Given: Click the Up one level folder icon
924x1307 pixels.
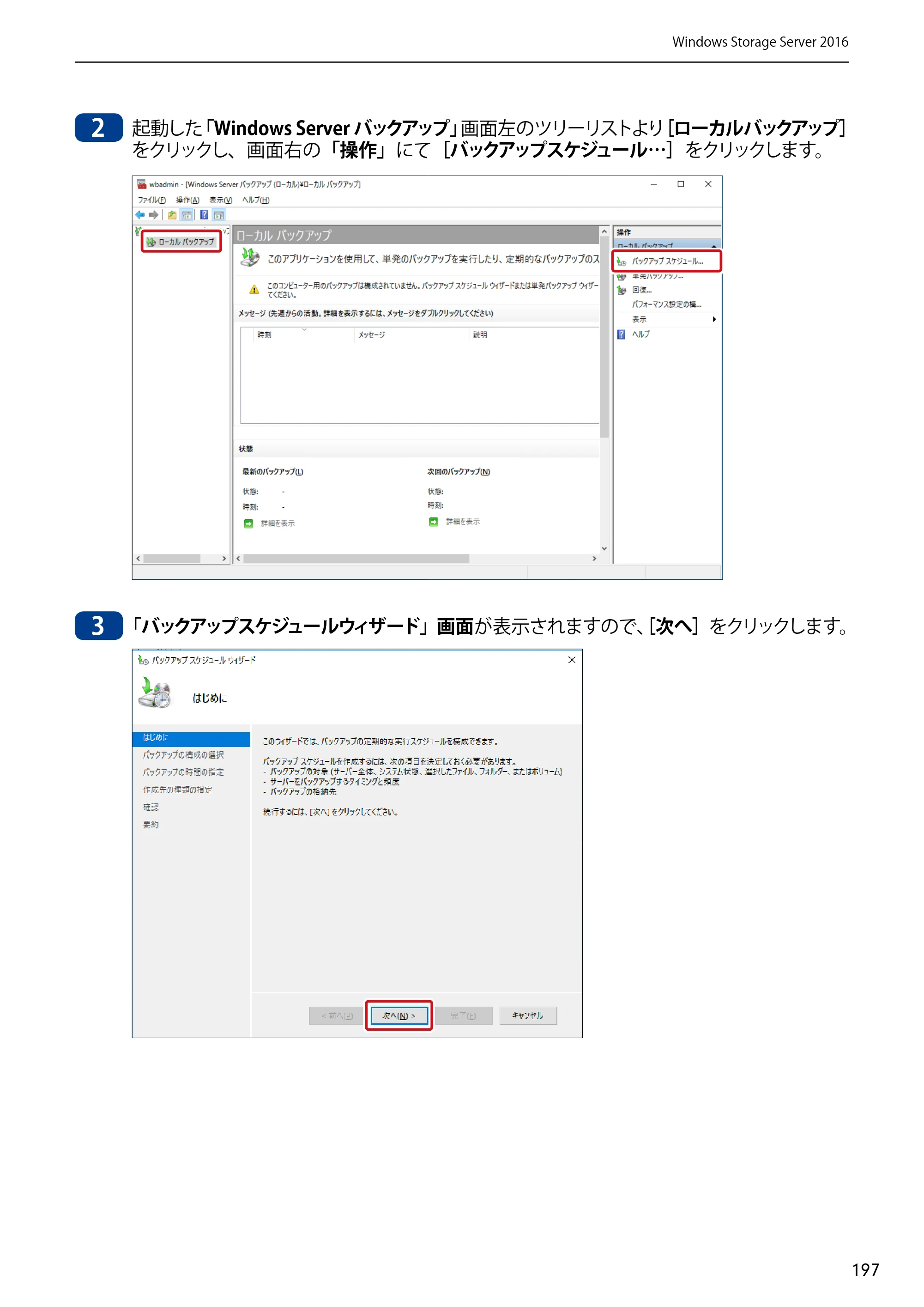Looking at the screenshot, I should pyautogui.click(x=172, y=215).
